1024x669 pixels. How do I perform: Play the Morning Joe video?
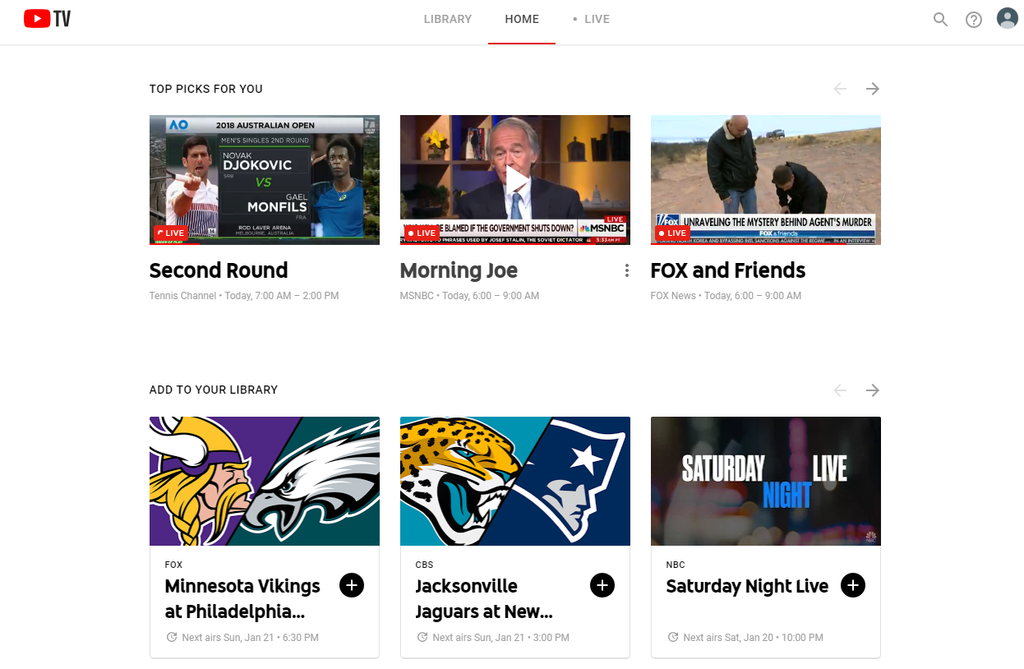[514, 180]
